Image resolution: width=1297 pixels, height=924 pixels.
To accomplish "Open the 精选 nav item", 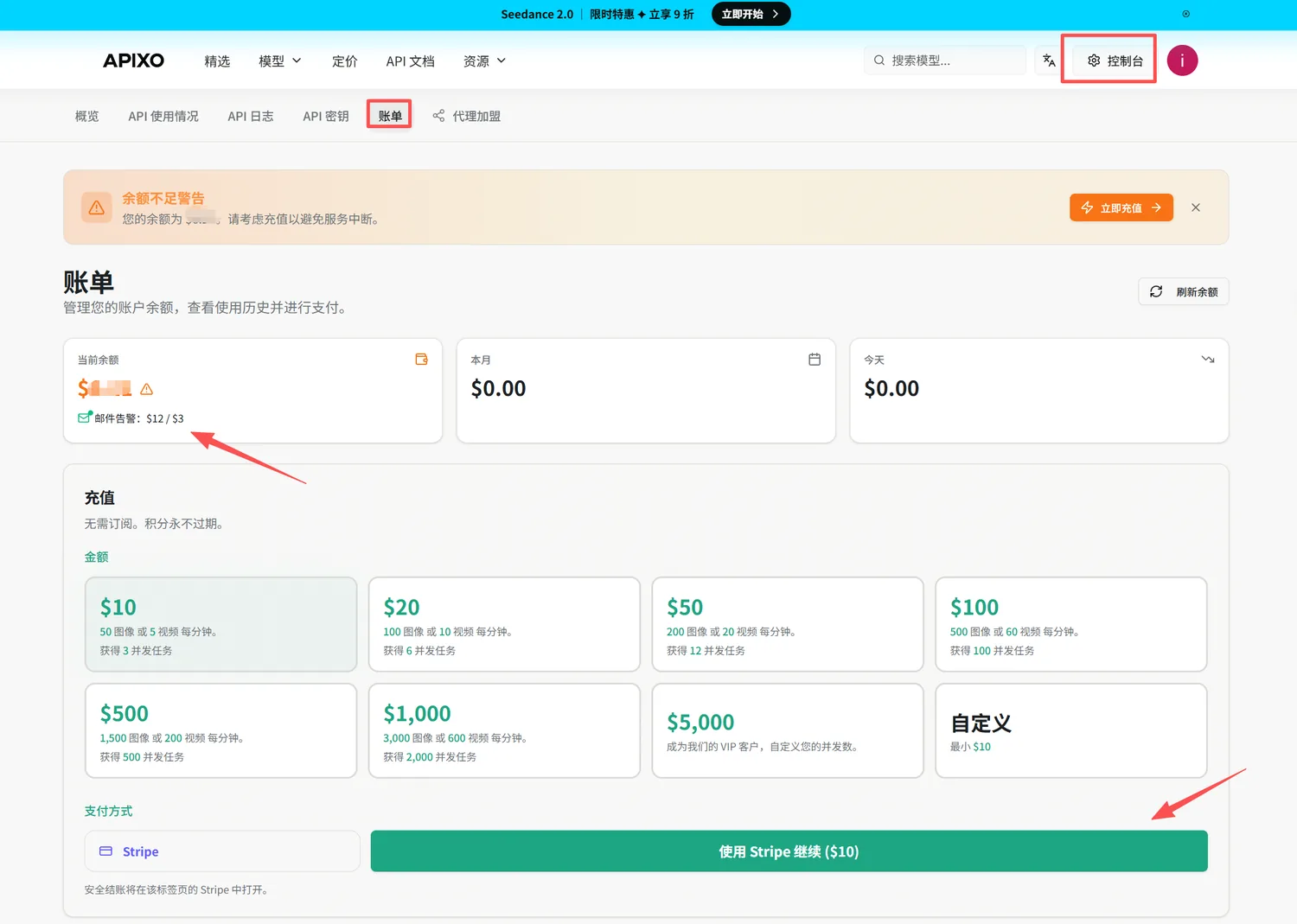I will 217,61.
